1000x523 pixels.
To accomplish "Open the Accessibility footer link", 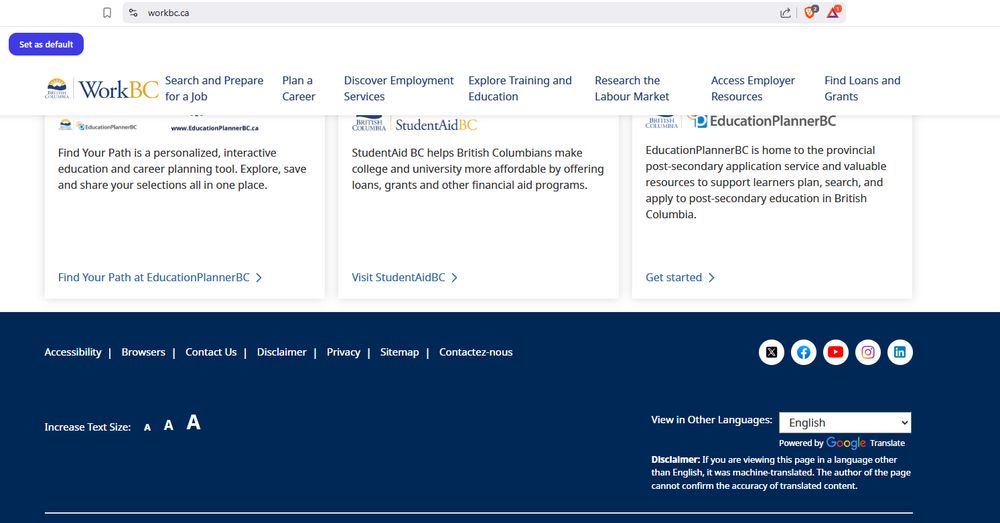I will [x=73, y=352].
